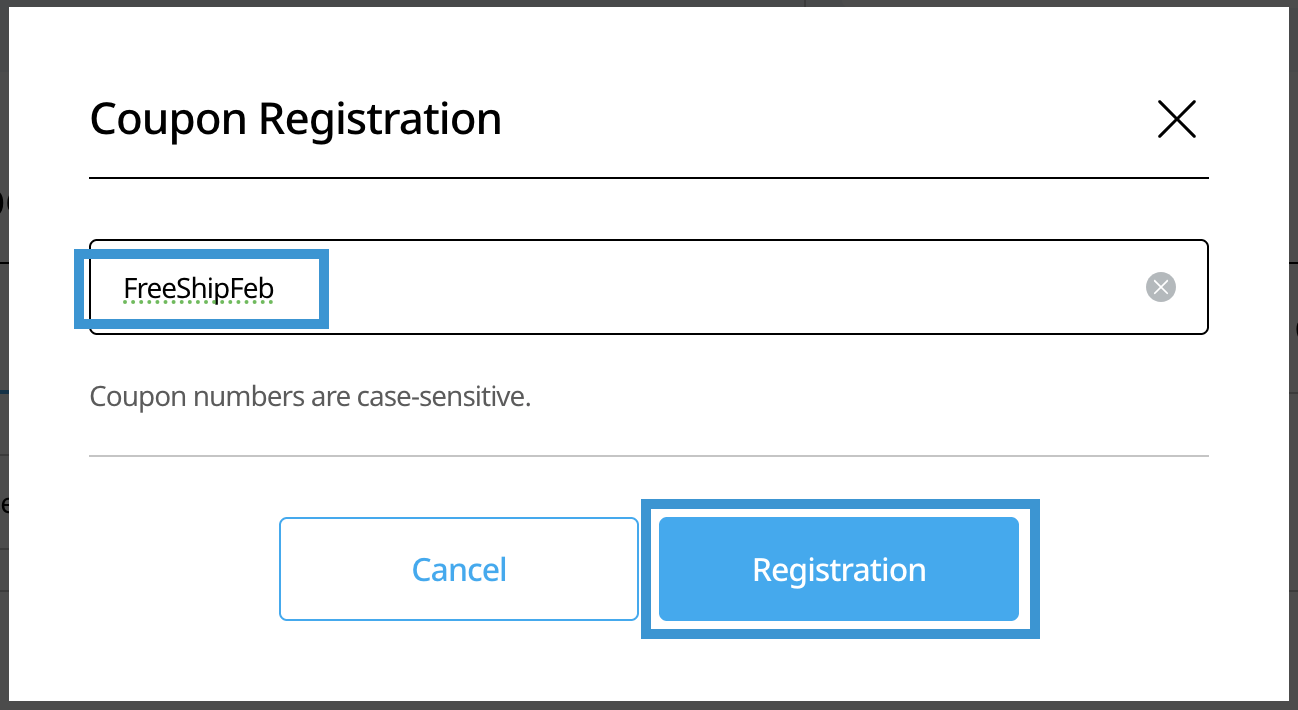This screenshot has height=710, width=1298.
Task: Exit the popup with the close icon
Action: pyautogui.click(x=1176, y=119)
